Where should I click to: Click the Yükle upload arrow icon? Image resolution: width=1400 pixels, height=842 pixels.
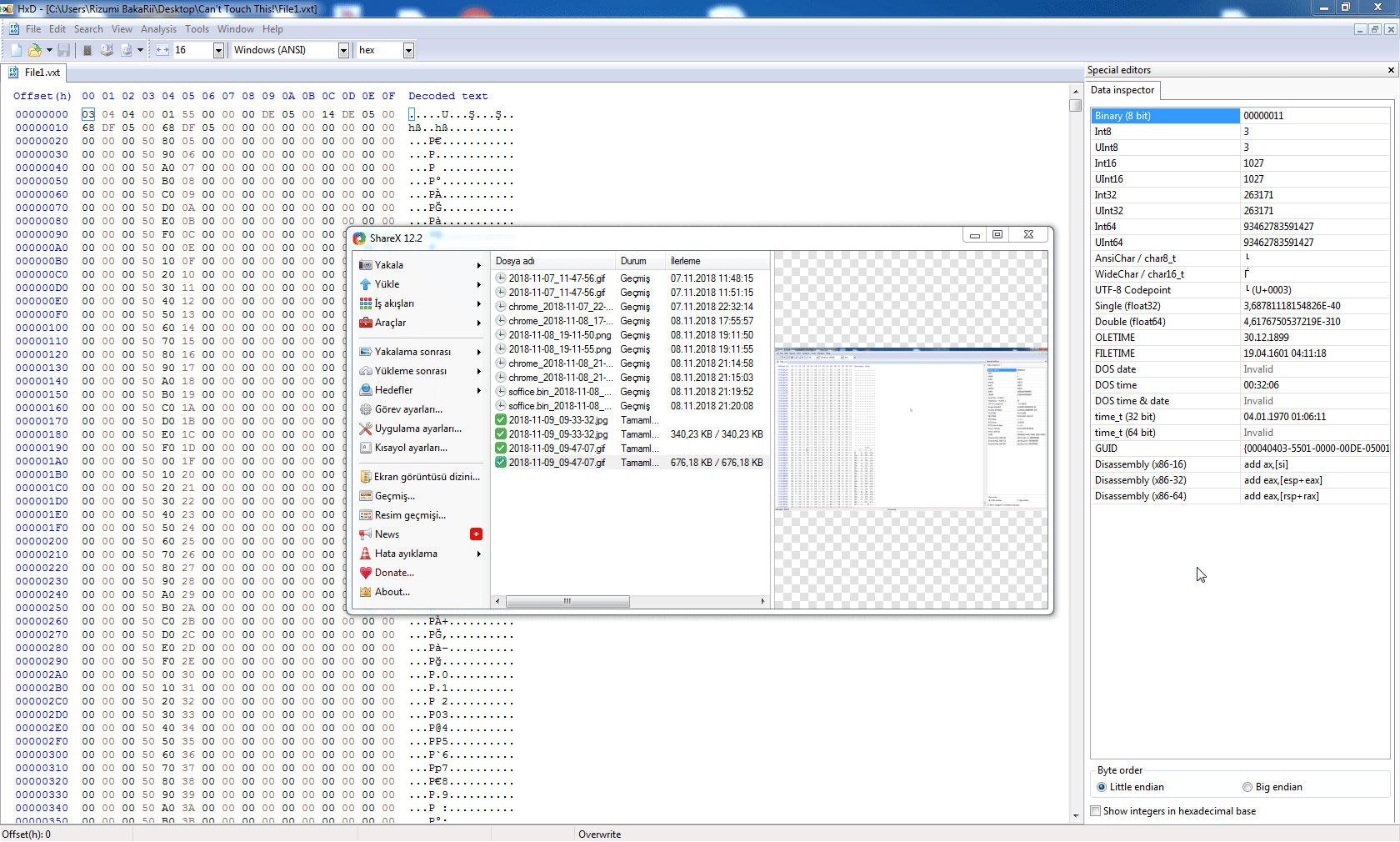click(365, 284)
